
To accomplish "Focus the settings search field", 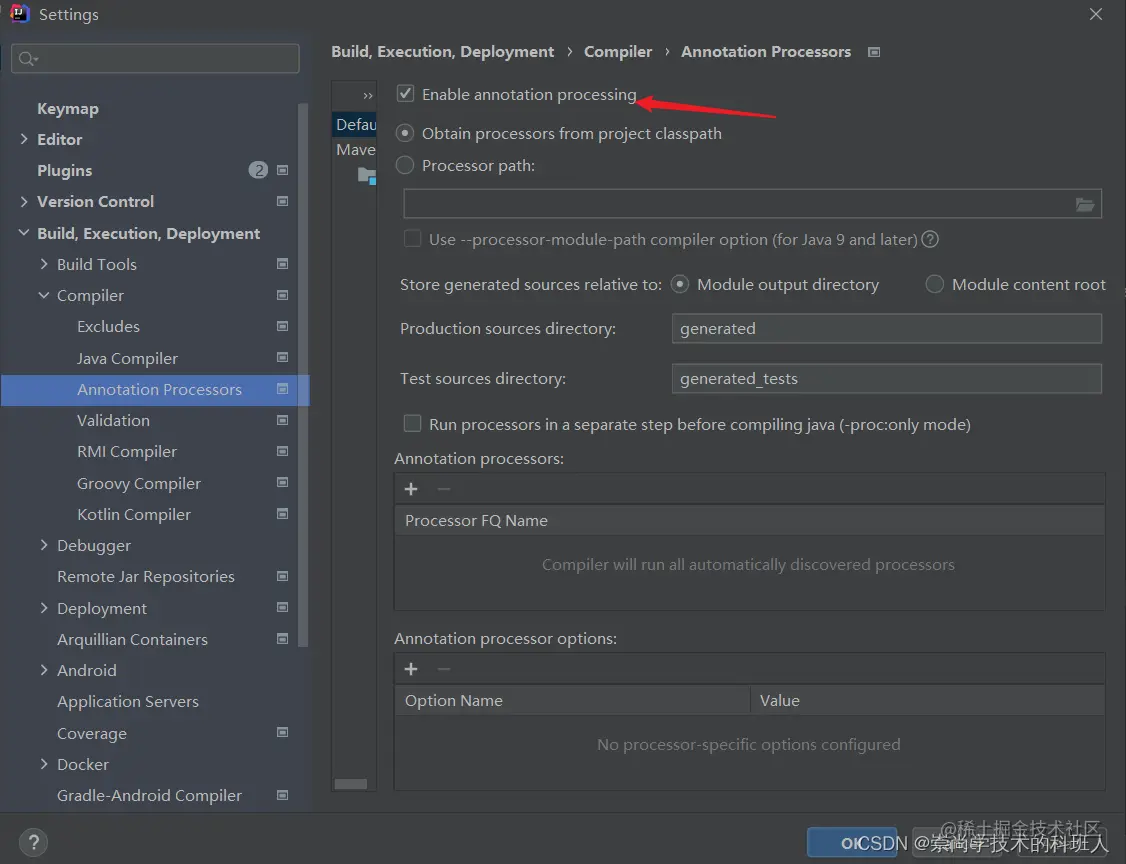I will 155,59.
